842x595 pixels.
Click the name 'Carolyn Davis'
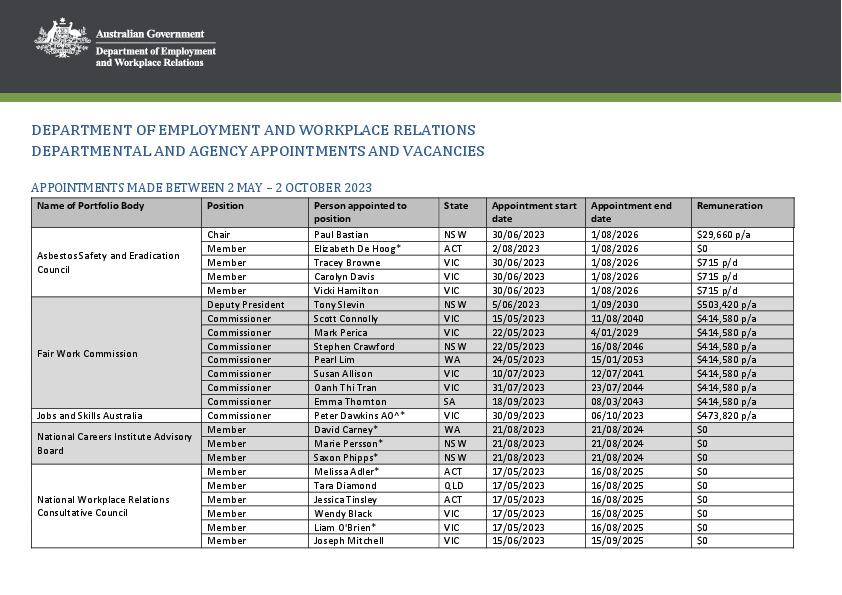(344, 277)
